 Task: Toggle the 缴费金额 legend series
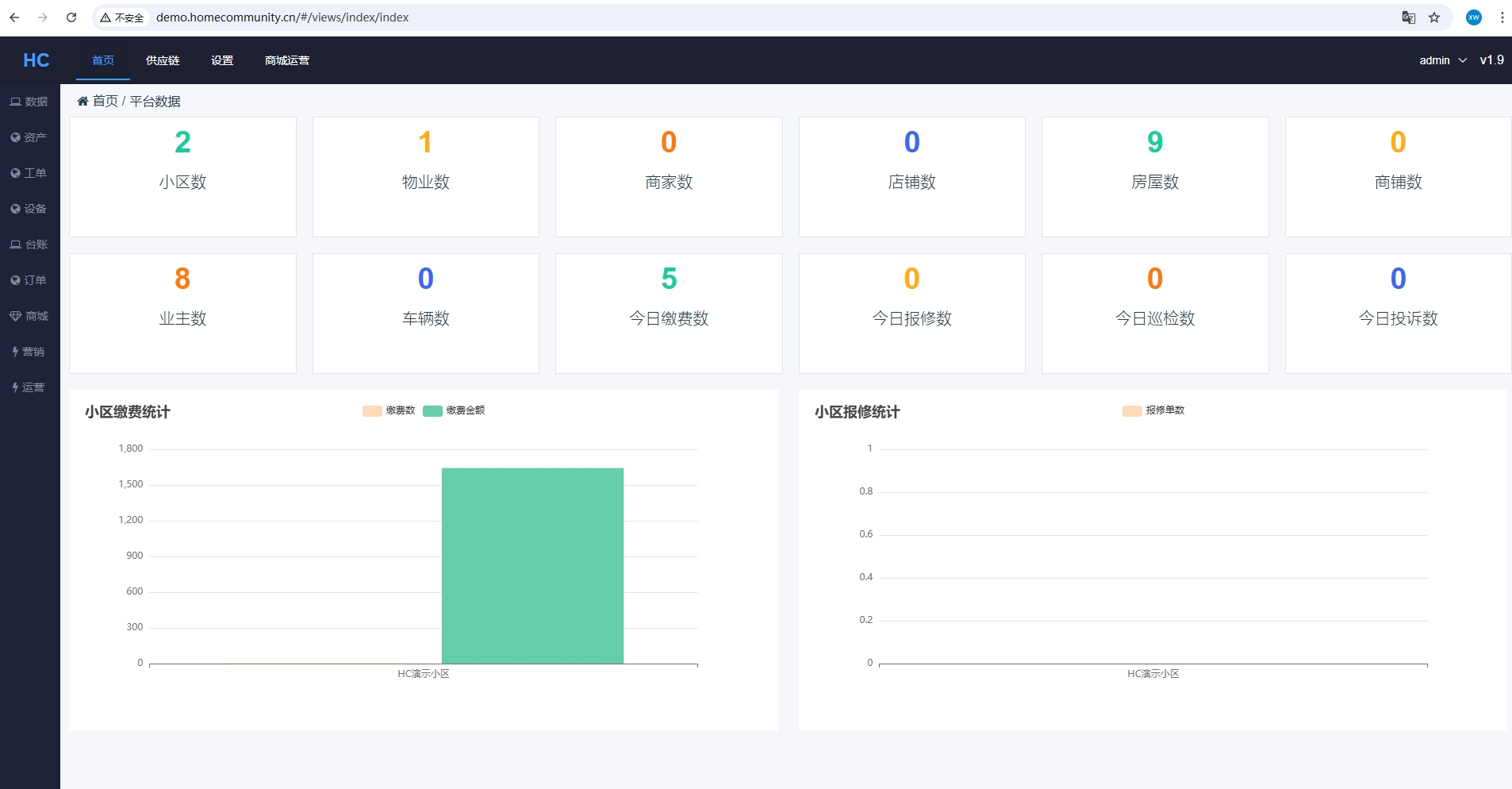[454, 410]
